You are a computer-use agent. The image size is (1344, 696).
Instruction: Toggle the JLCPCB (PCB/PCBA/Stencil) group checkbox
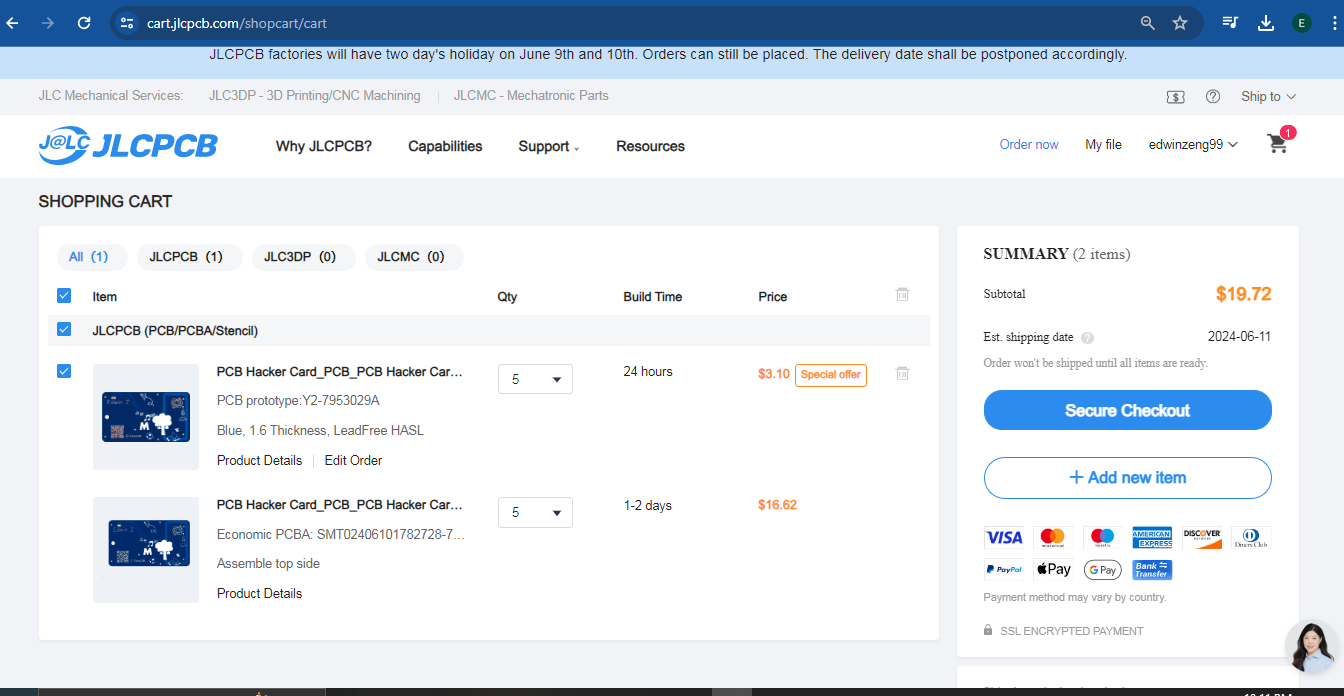point(64,329)
